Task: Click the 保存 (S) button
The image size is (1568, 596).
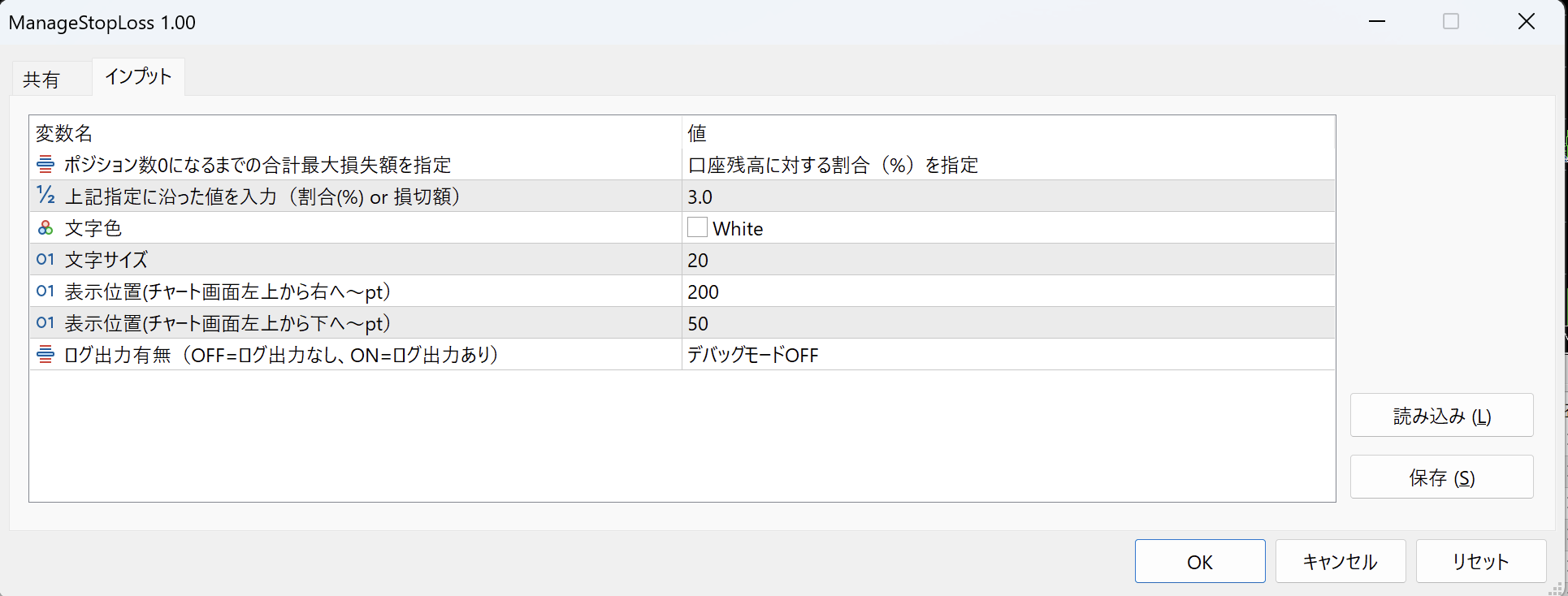Action: [1441, 477]
